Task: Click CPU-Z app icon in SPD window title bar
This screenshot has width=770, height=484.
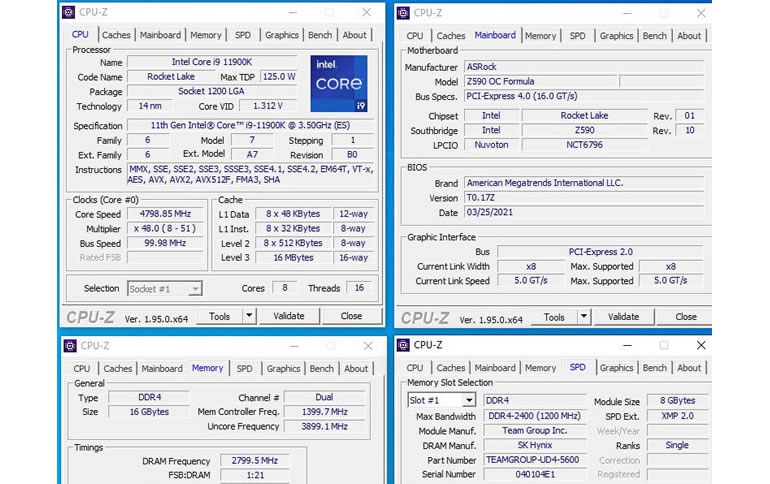Action: tap(403, 345)
